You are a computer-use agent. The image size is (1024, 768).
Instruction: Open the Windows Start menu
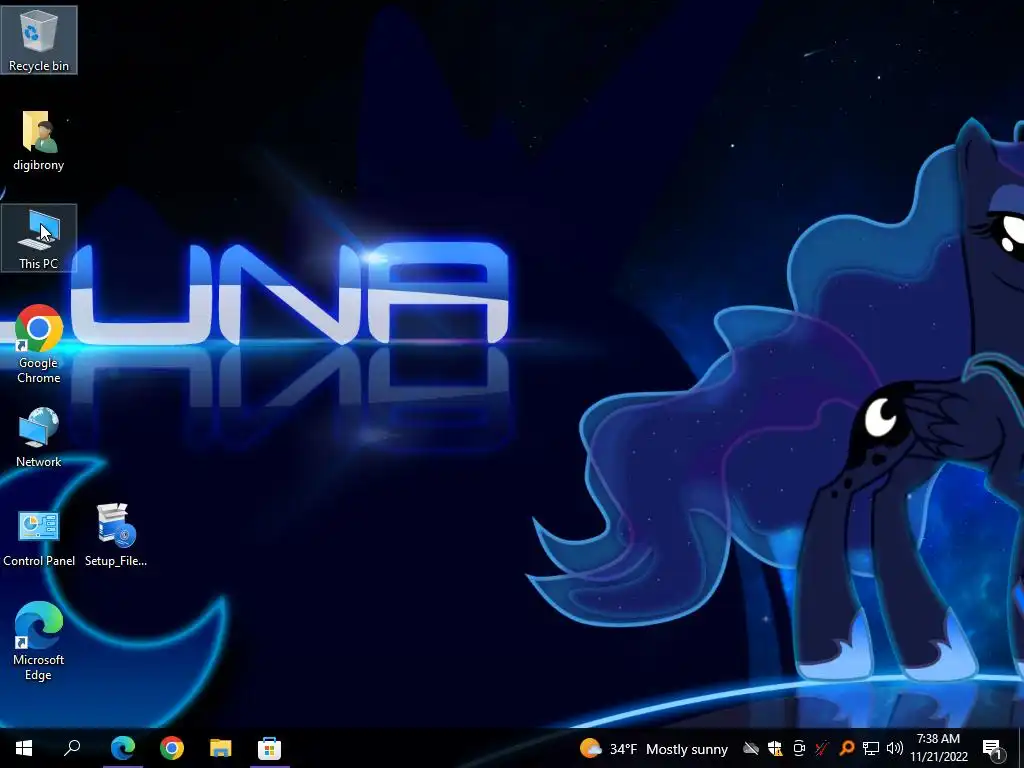tap(24, 748)
